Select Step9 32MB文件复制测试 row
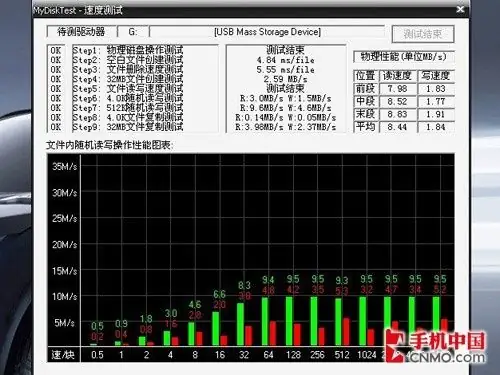 128,127
